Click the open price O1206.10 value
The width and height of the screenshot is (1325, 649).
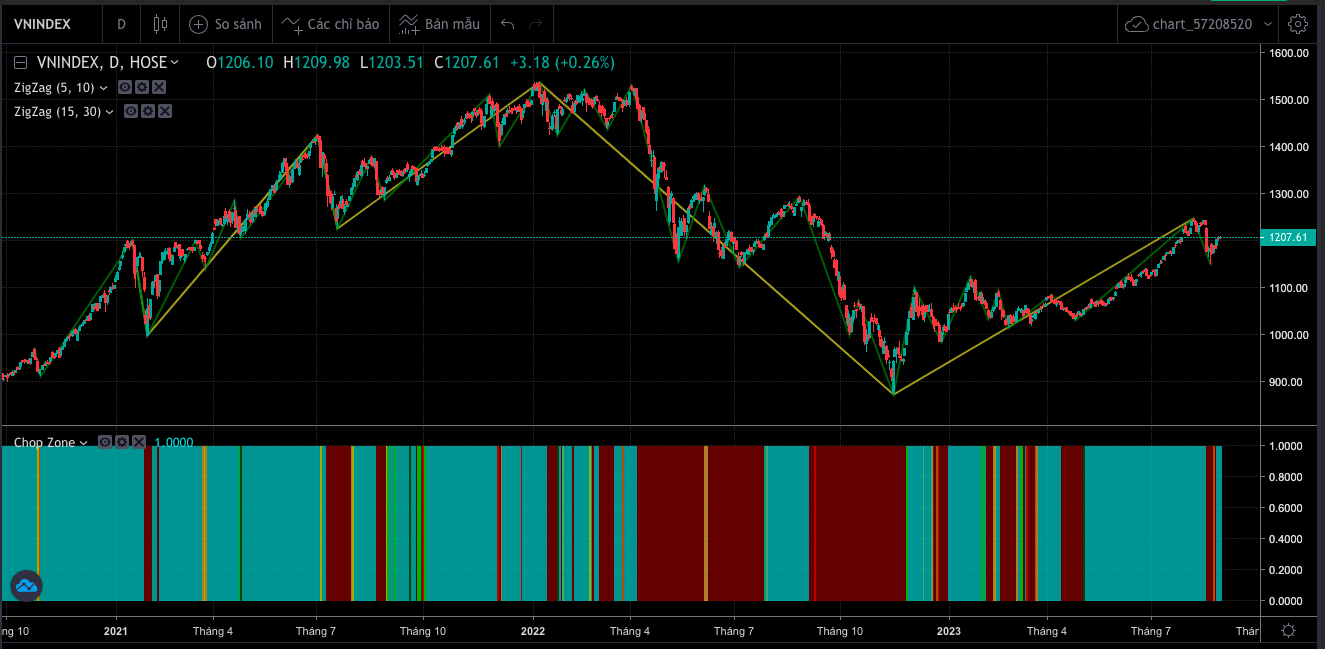pos(240,63)
